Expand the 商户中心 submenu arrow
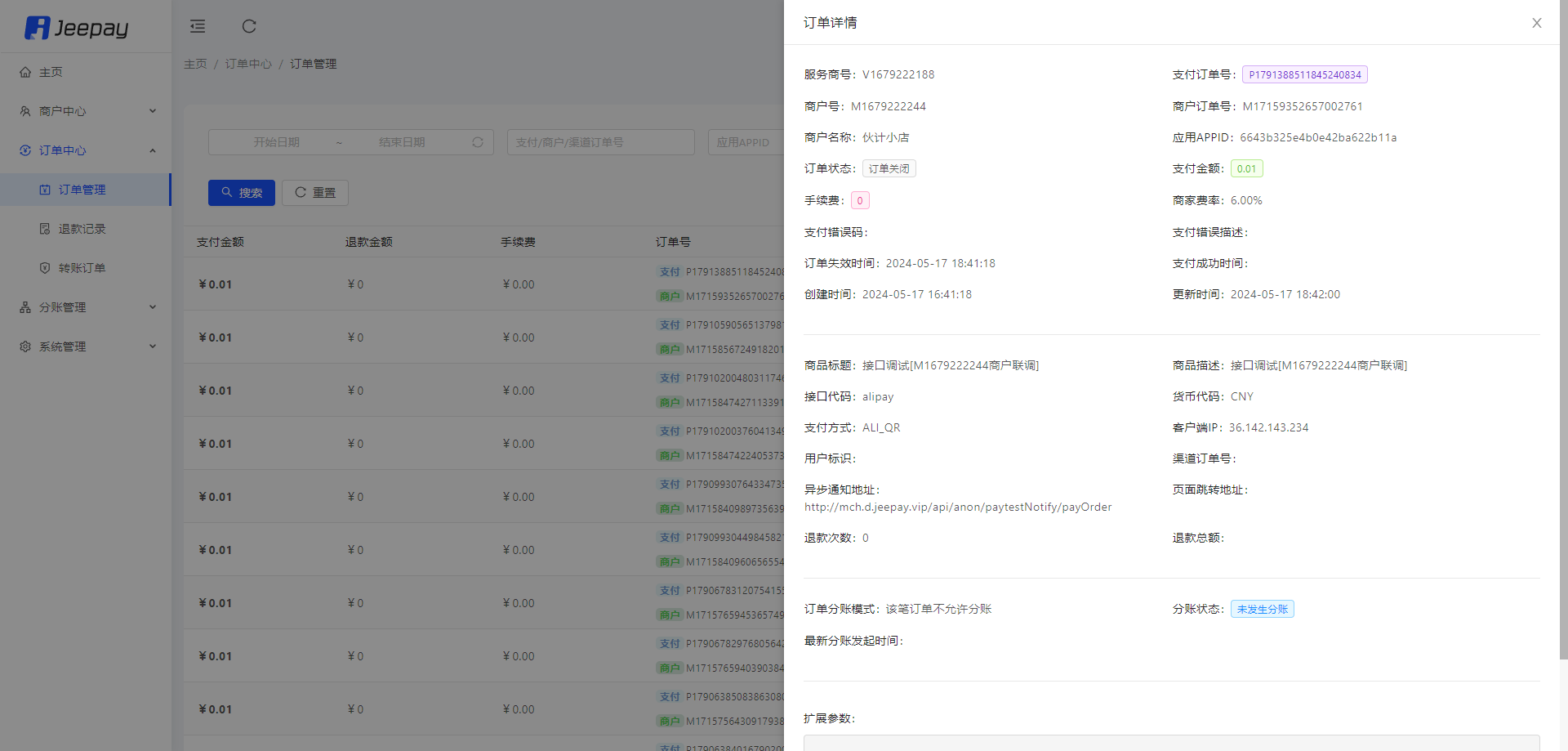1568x751 pixels. [153, 111]
